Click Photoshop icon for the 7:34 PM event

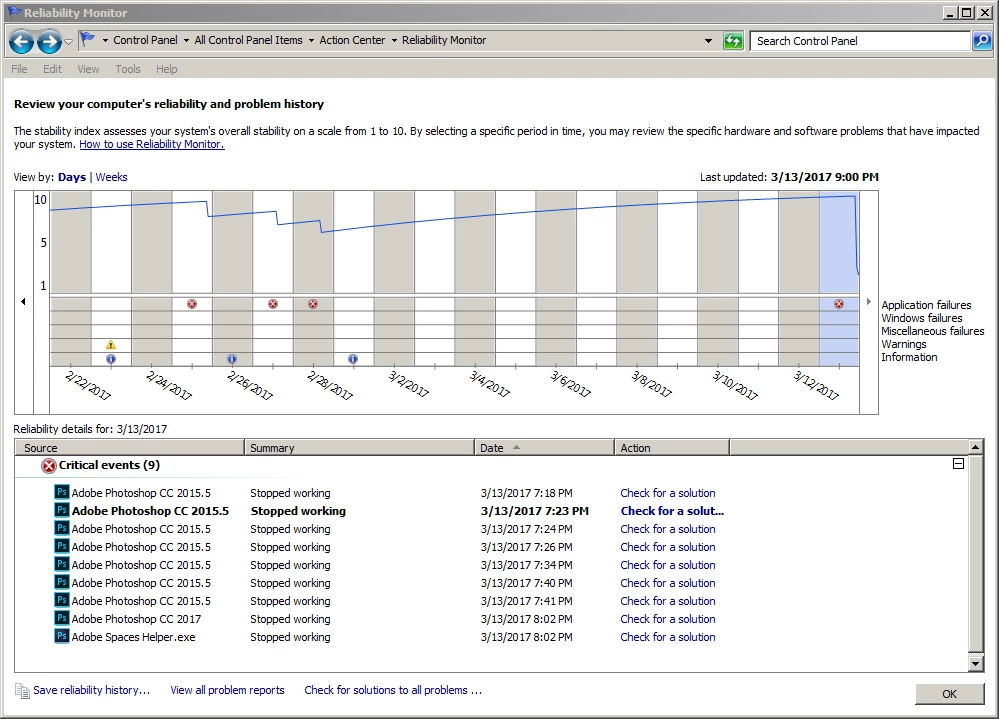tap(62, 564)
